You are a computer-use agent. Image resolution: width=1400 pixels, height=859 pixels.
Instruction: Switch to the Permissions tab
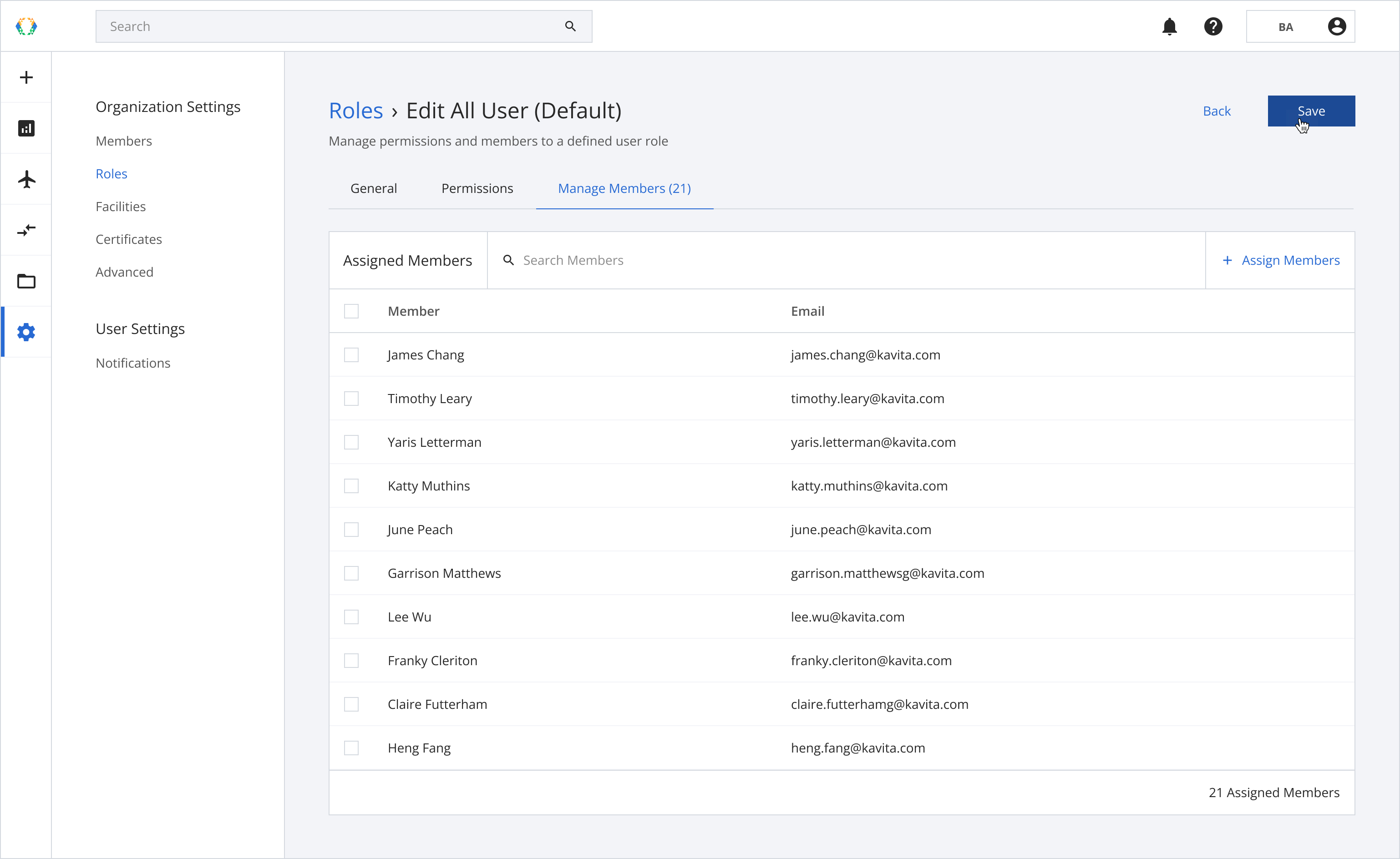[477, 188]
